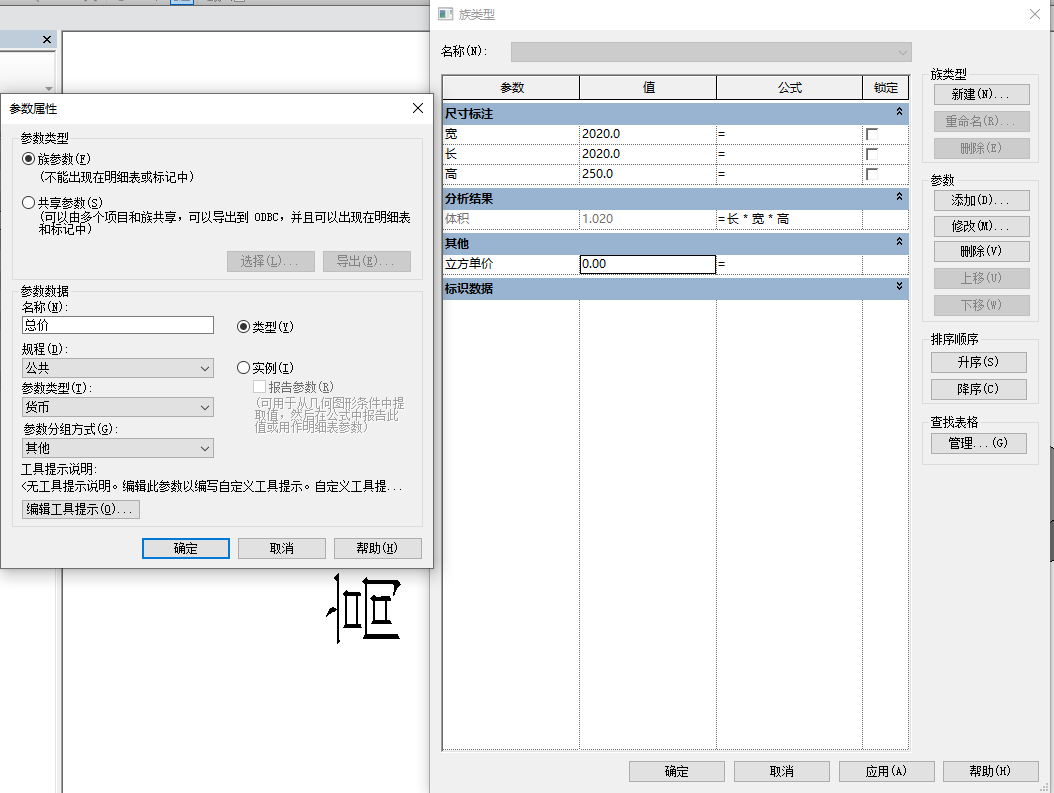Open the 规程 dropdown

coord(118,368)
